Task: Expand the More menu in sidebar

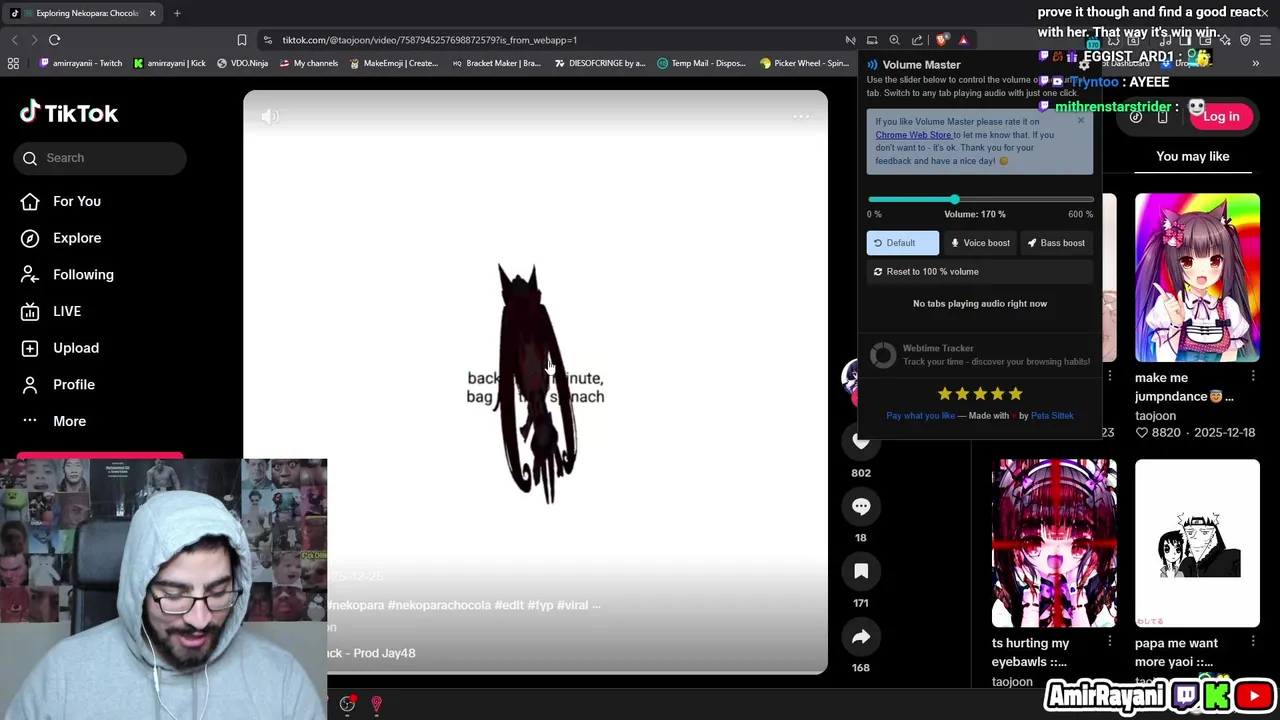Action: [53, 421]
